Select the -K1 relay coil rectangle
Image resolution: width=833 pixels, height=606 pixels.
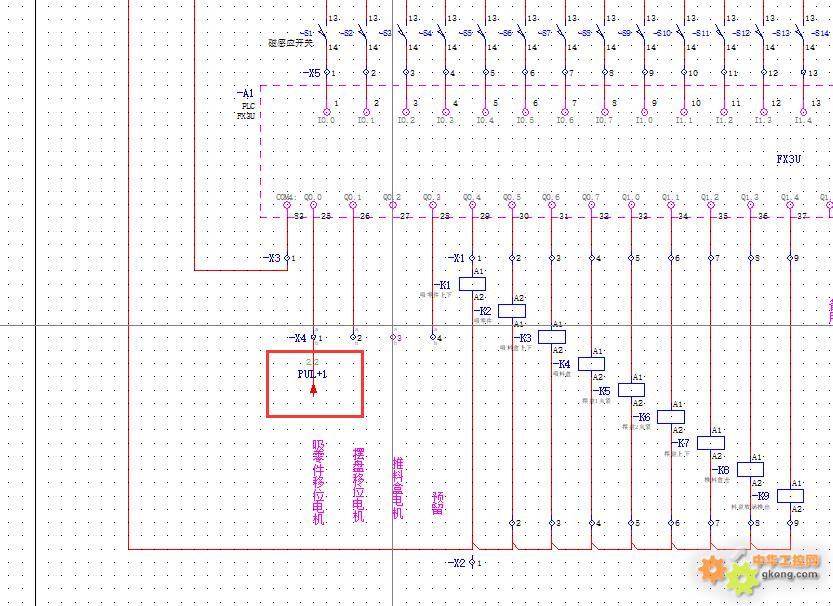pyautogui.click(x=472, y=284)
